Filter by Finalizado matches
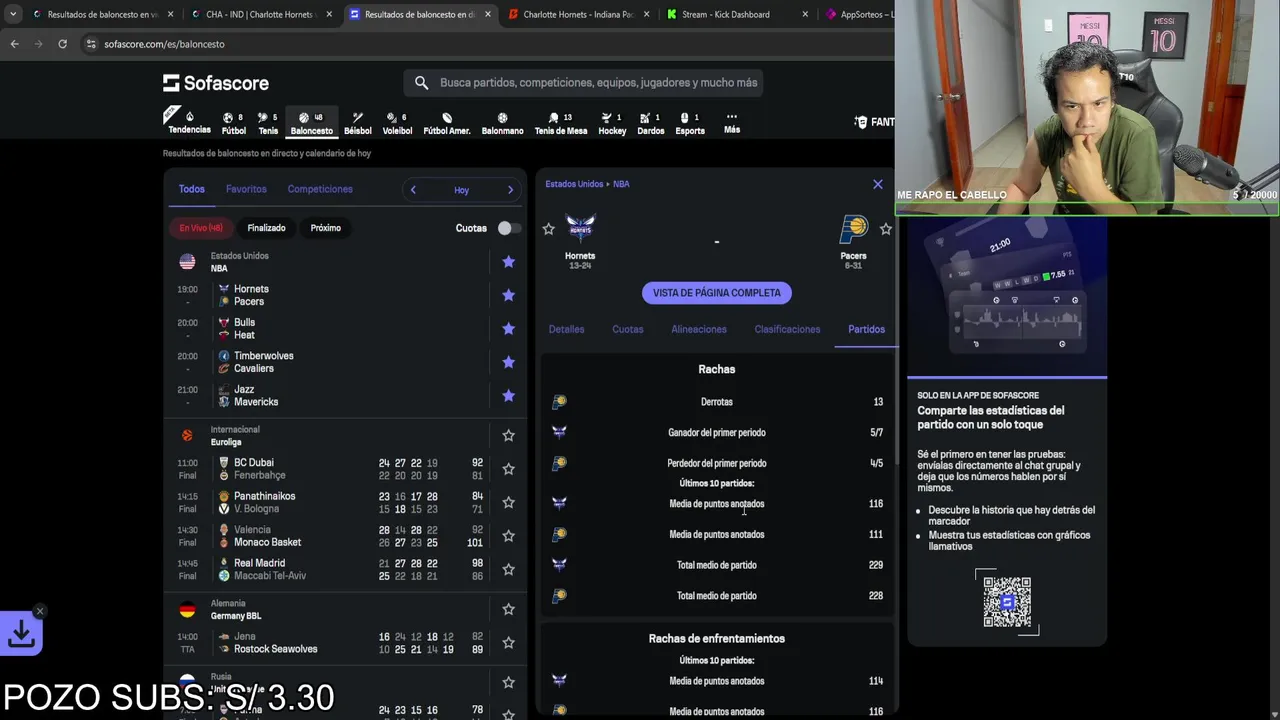 (266, 228)
